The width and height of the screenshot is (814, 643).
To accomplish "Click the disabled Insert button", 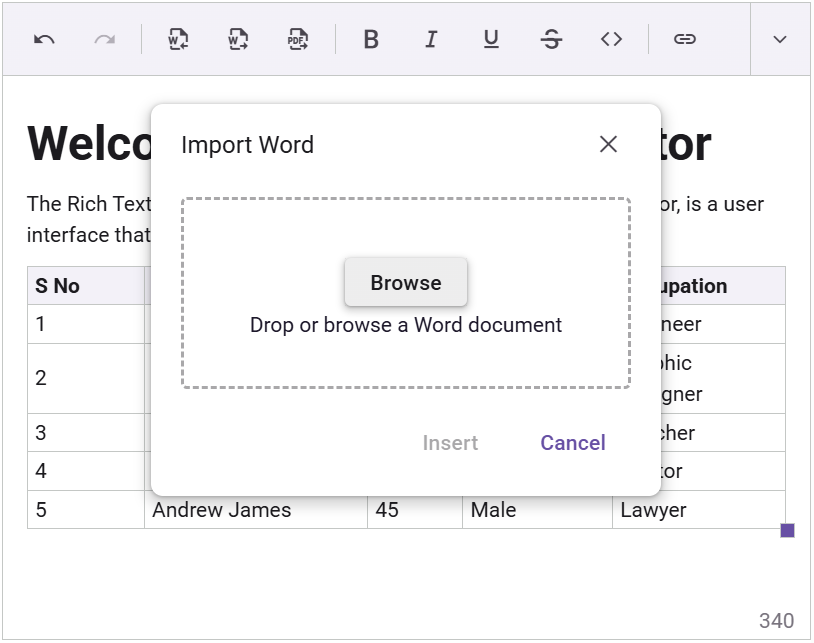I will (x=450, y=443).
